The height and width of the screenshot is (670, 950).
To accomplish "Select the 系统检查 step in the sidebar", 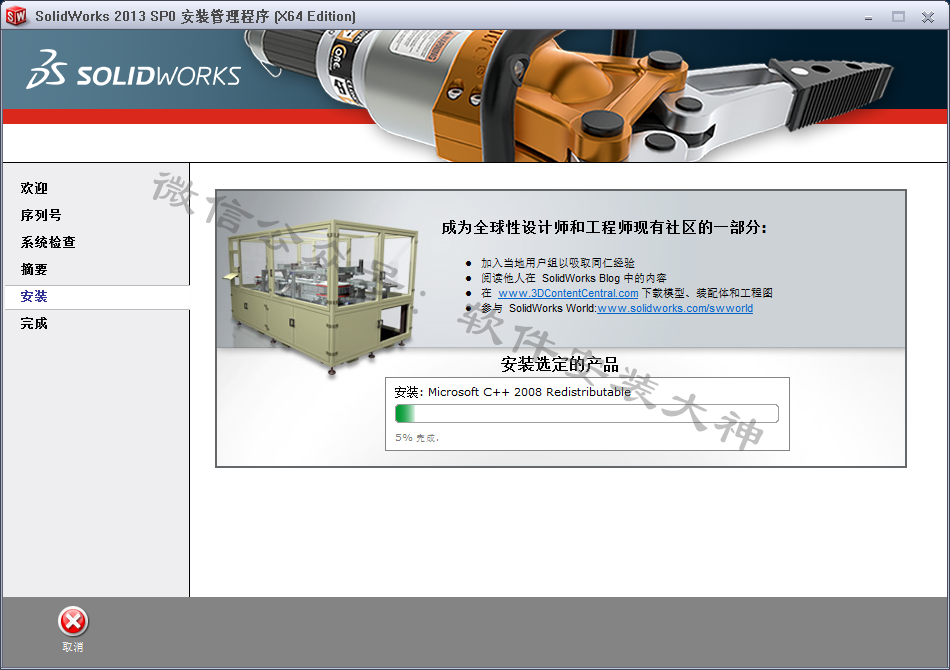I will pos(48,242).
